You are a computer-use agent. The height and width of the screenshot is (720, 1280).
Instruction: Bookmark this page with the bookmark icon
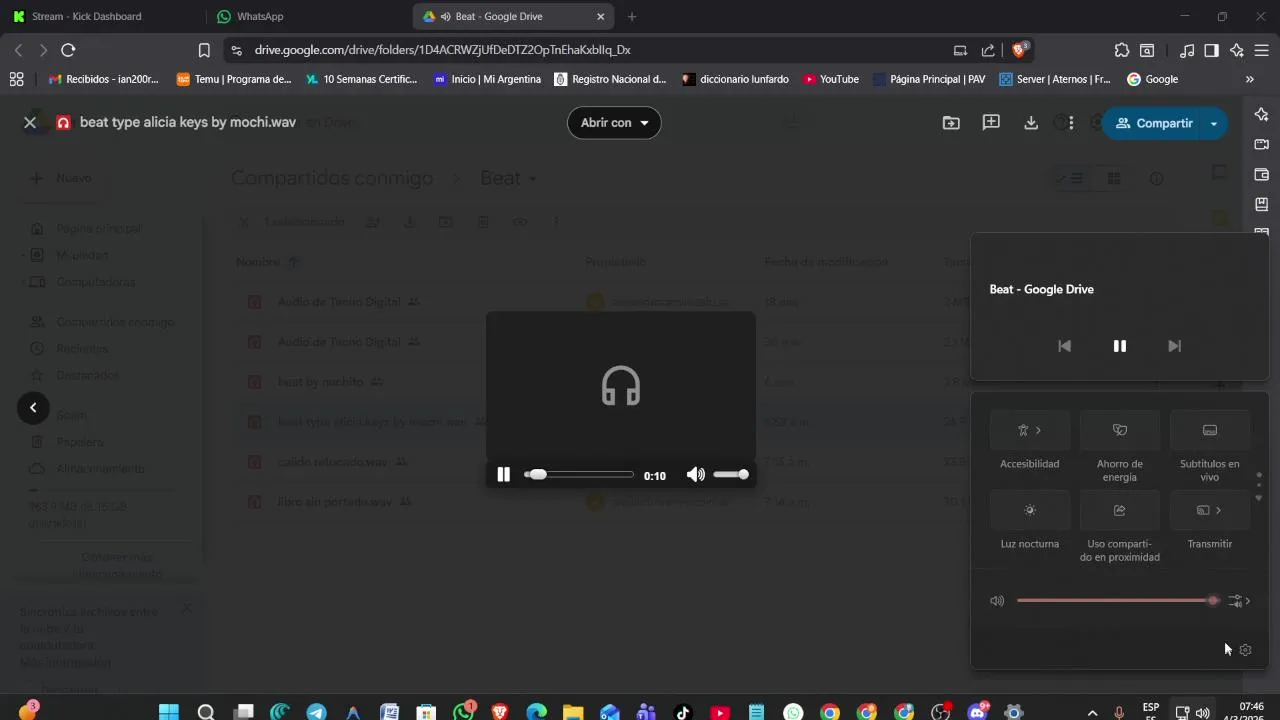point(204,50)
